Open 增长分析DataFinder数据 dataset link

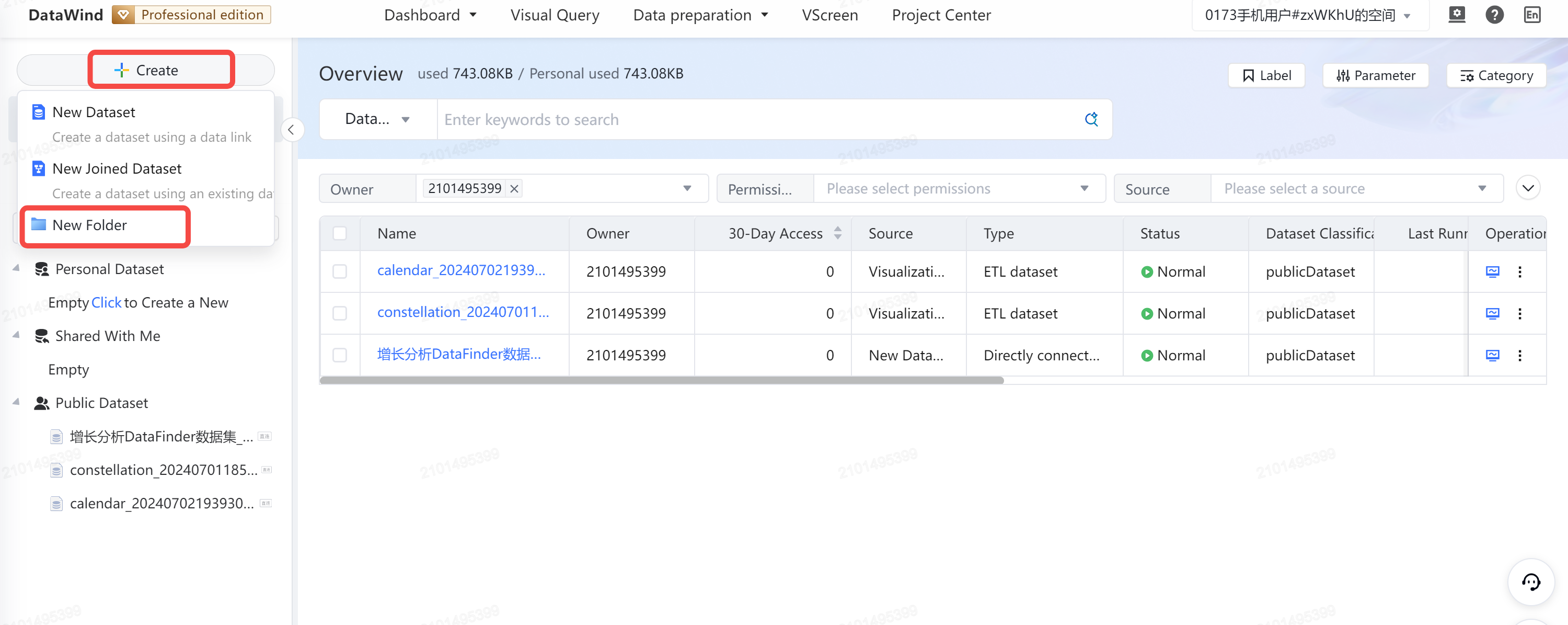point(458,355)
